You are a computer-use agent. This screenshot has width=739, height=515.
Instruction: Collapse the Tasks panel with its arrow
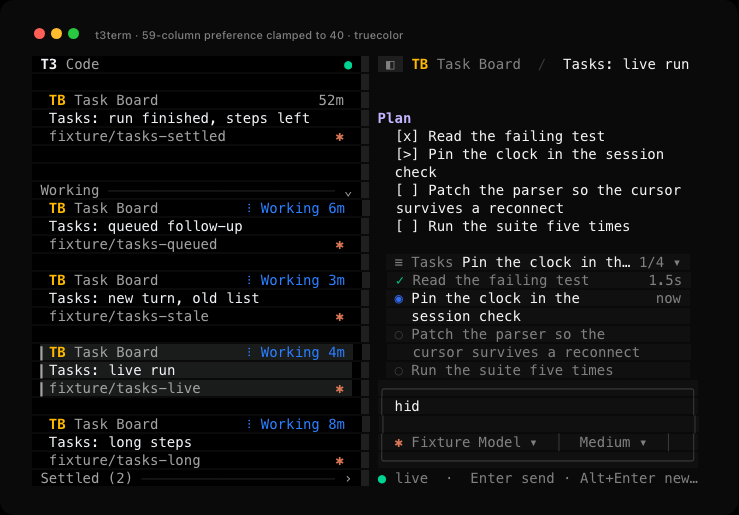click(x=677, y=262)
